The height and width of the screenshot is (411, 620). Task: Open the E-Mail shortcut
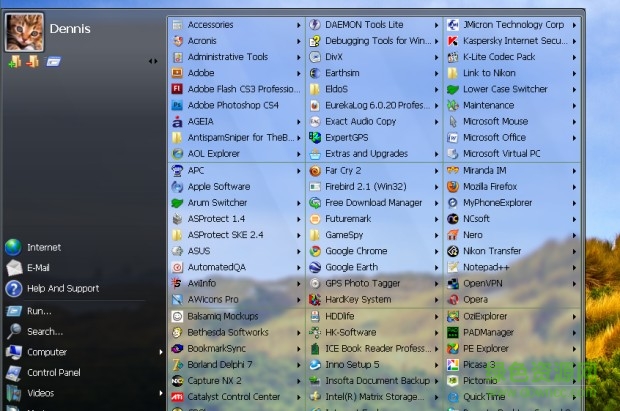(x=38, y=268)
